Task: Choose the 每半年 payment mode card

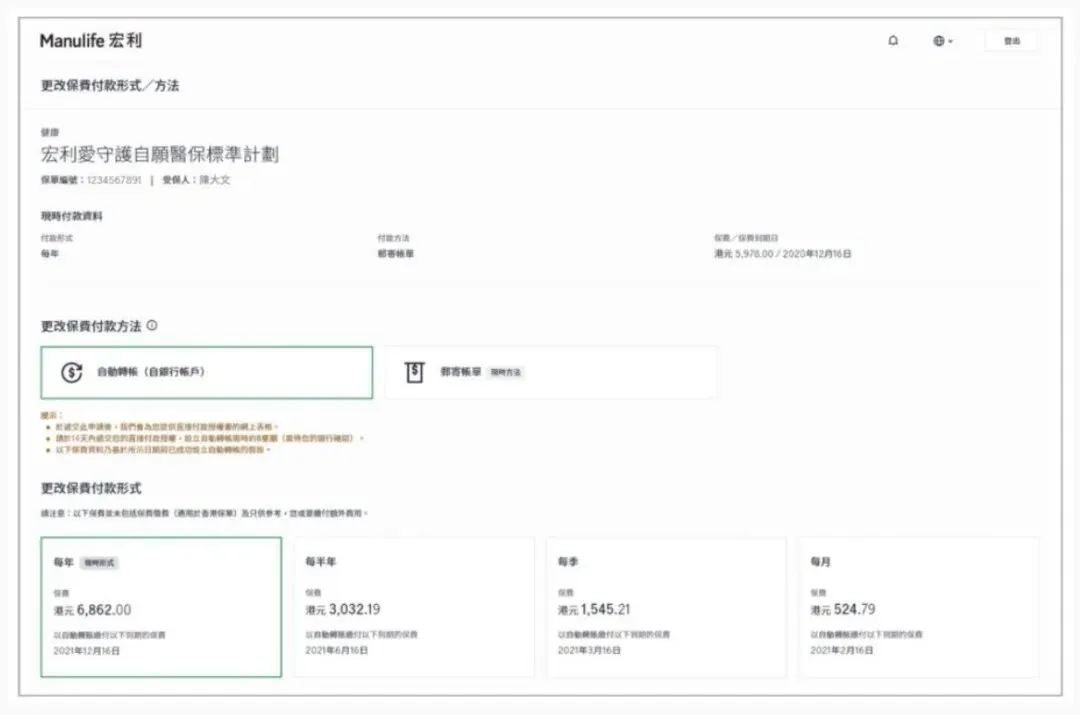Action: click(413, 607)
